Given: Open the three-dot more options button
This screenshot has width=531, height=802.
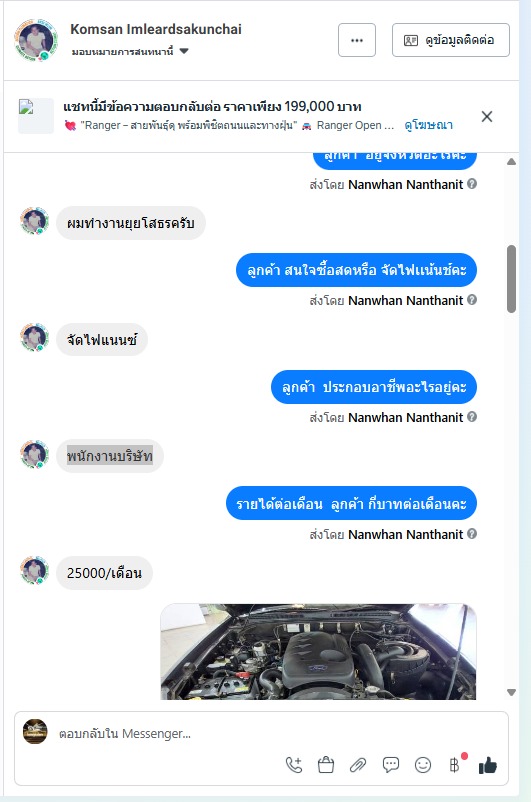Looking at the screenshot, I should pos(357,40).
